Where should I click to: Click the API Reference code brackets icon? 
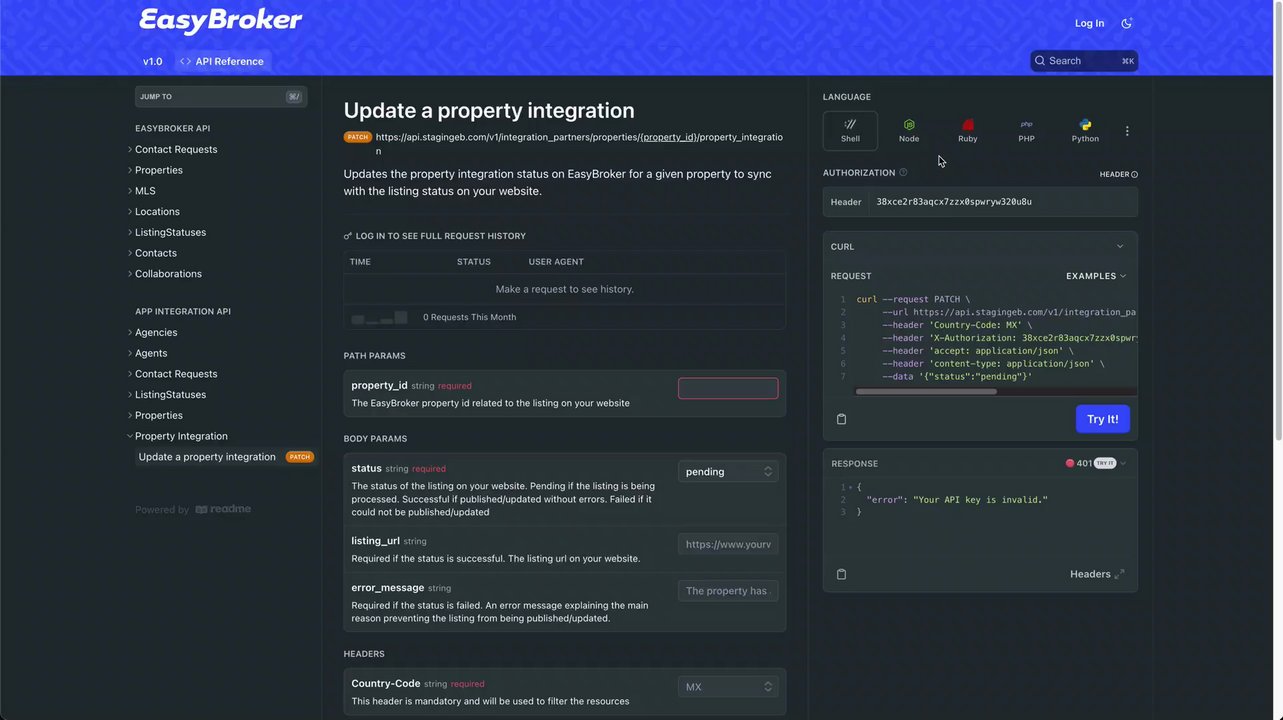pos(186,61)
